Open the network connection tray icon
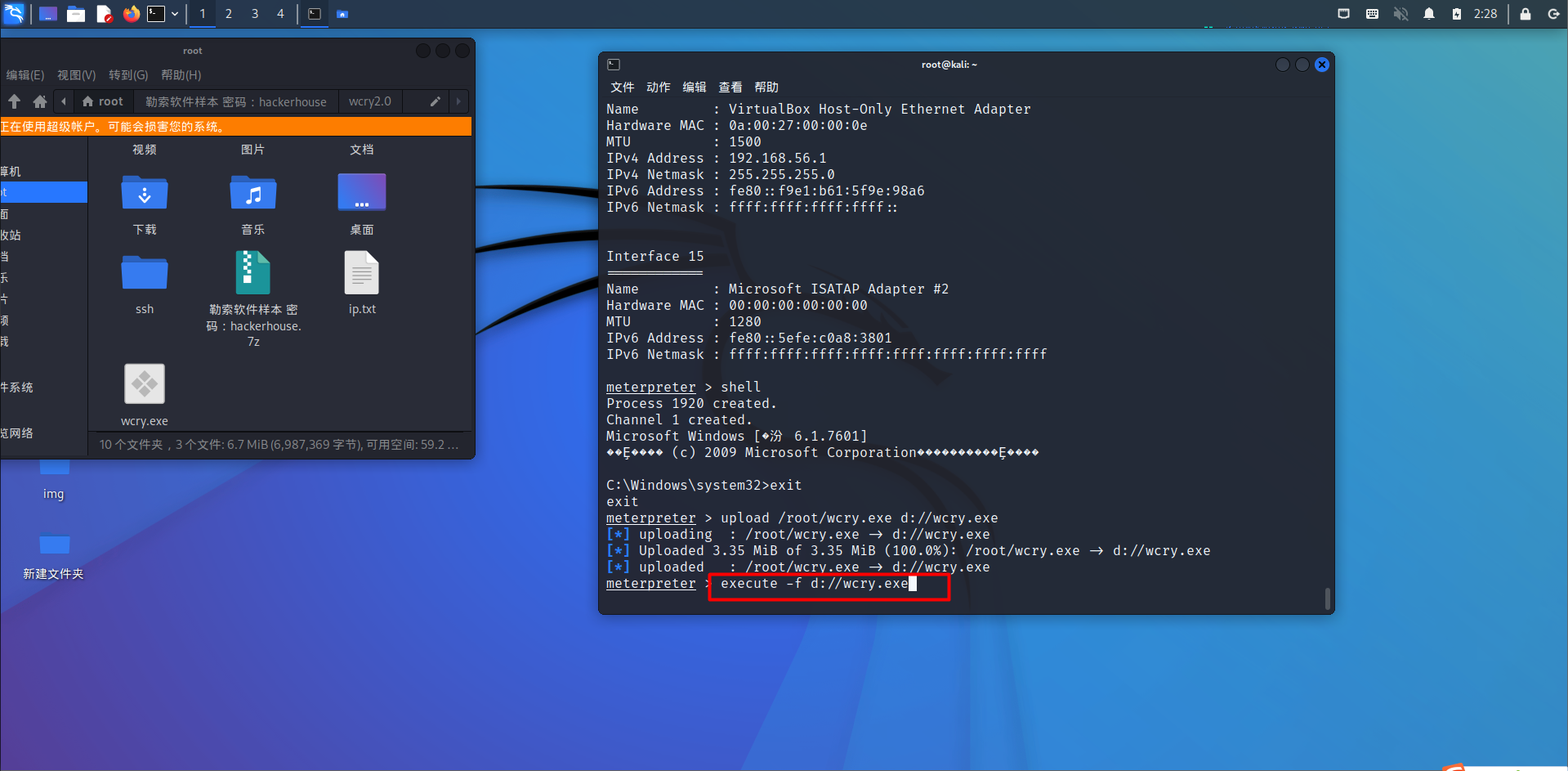1568x771 pixels. click(1343, 14)
